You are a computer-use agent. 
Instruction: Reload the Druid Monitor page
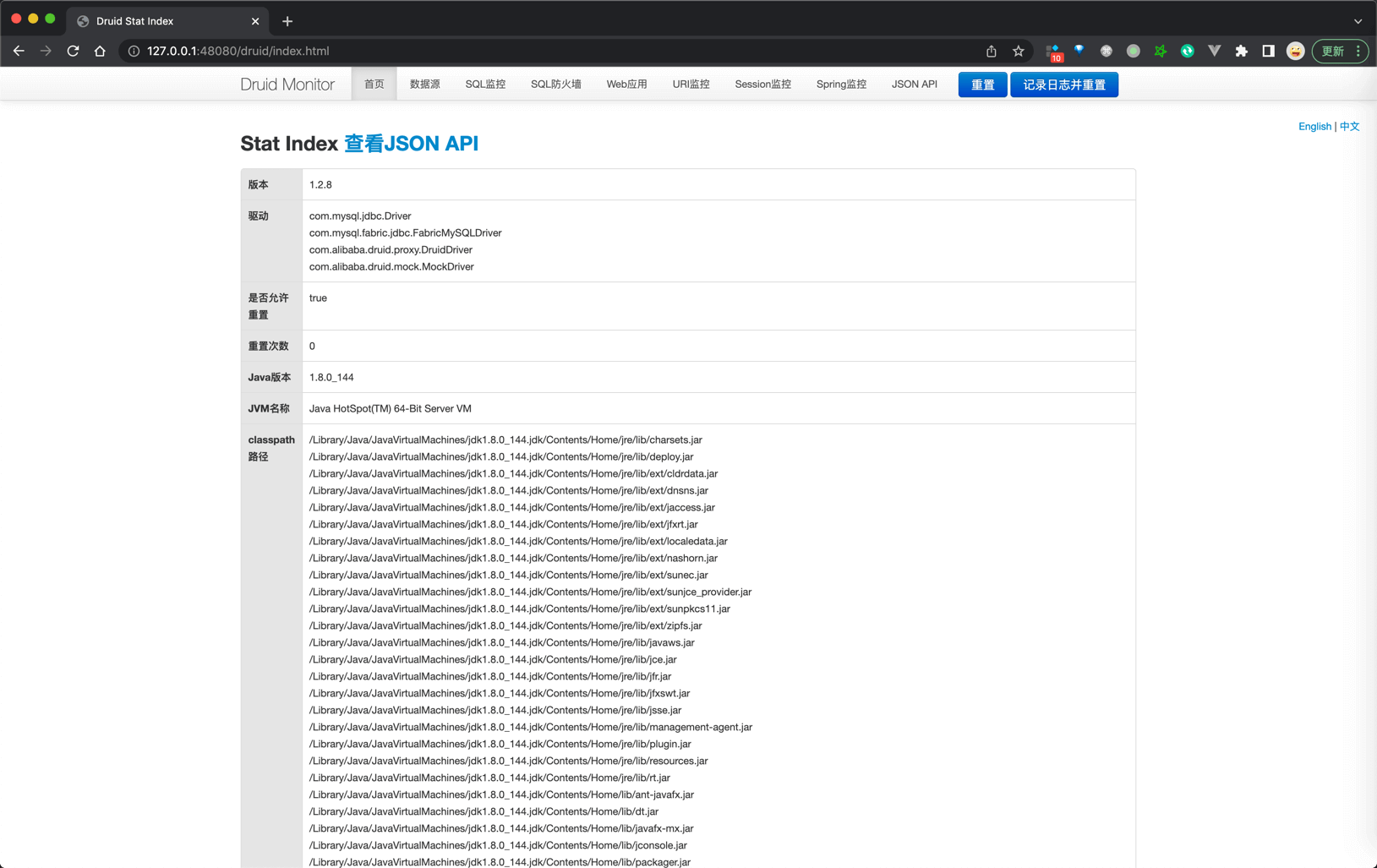click(73, 51)
